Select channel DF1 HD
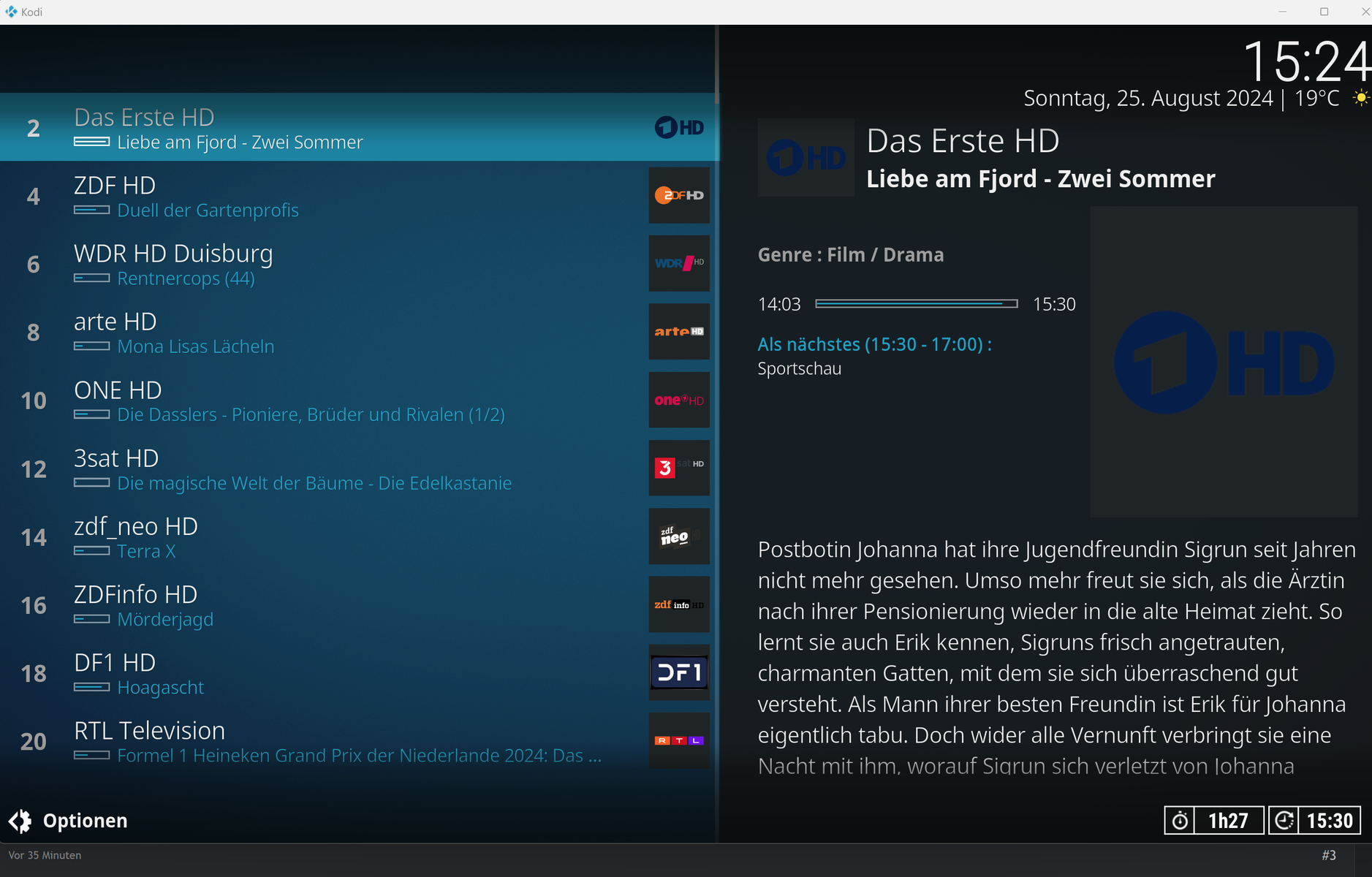Screen dimensions: 1372x877 pos(358,673)
